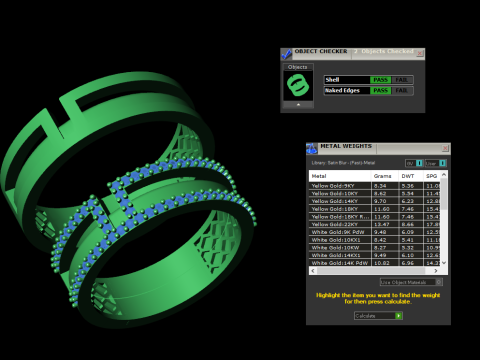Click the table's scroll up arrow
Screen dimensions: 480x360
(x=444, y=175)
